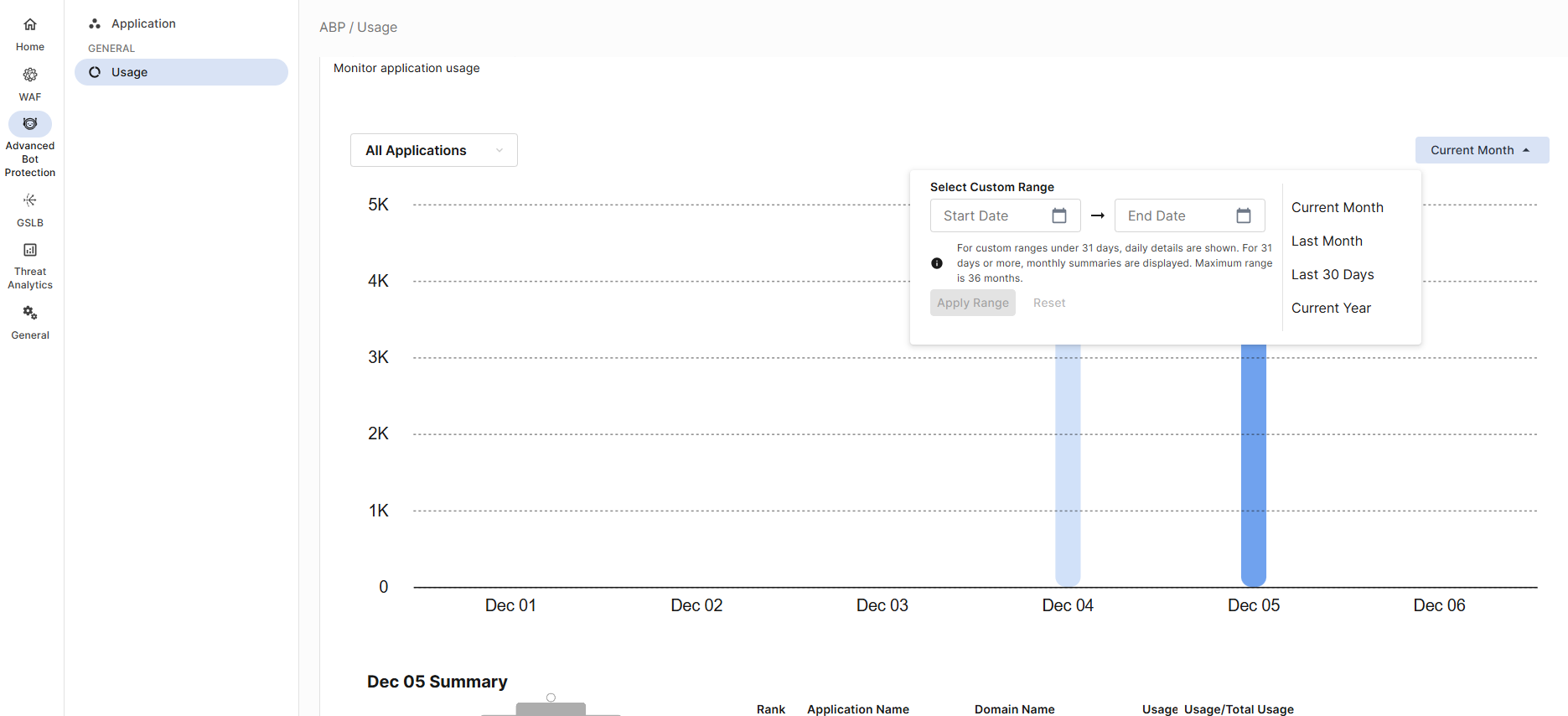Click the Application Name column header
1568x716 pixels.
click(x=858, y=709)
